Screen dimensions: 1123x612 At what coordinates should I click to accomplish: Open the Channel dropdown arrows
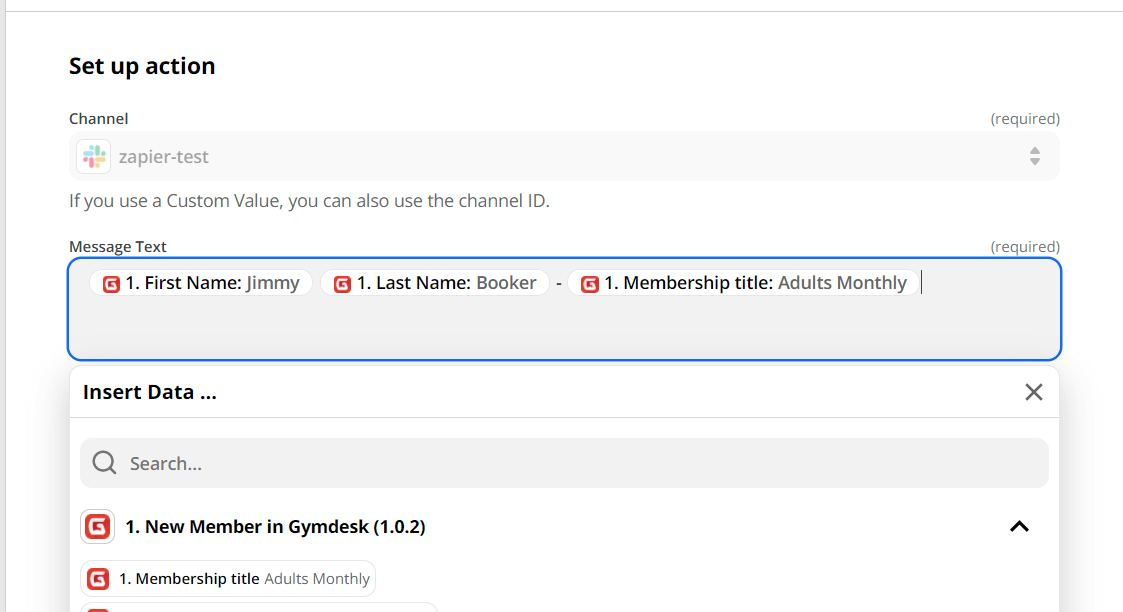1034,157
